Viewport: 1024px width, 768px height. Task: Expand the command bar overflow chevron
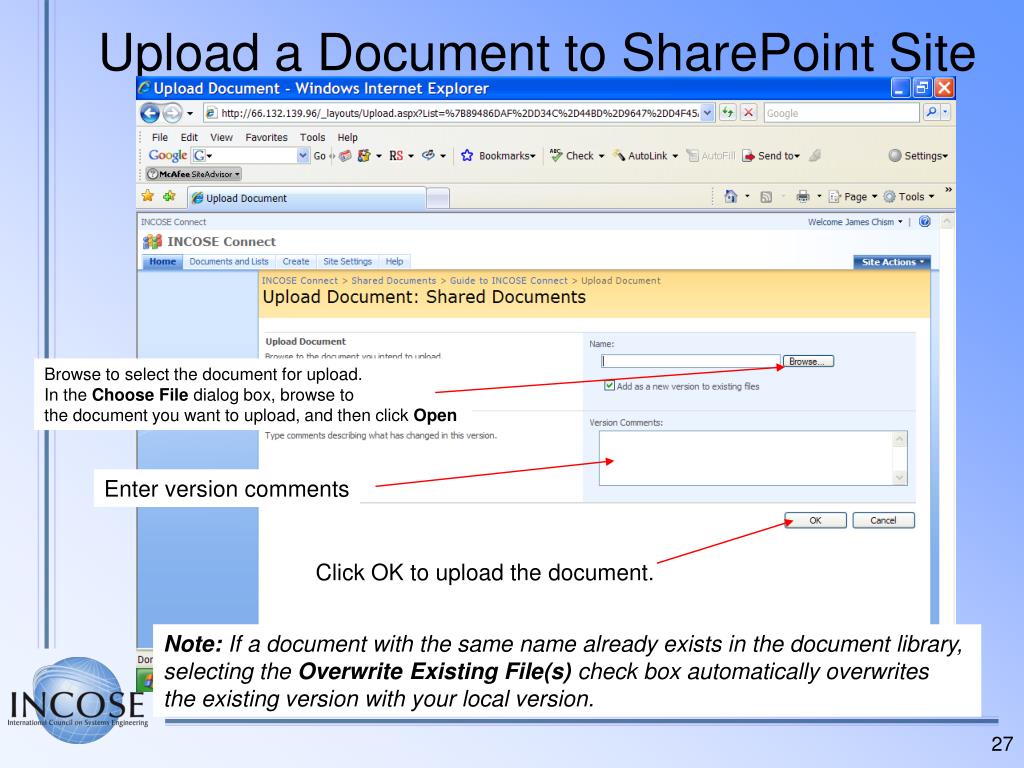click(x=948, y=190)
